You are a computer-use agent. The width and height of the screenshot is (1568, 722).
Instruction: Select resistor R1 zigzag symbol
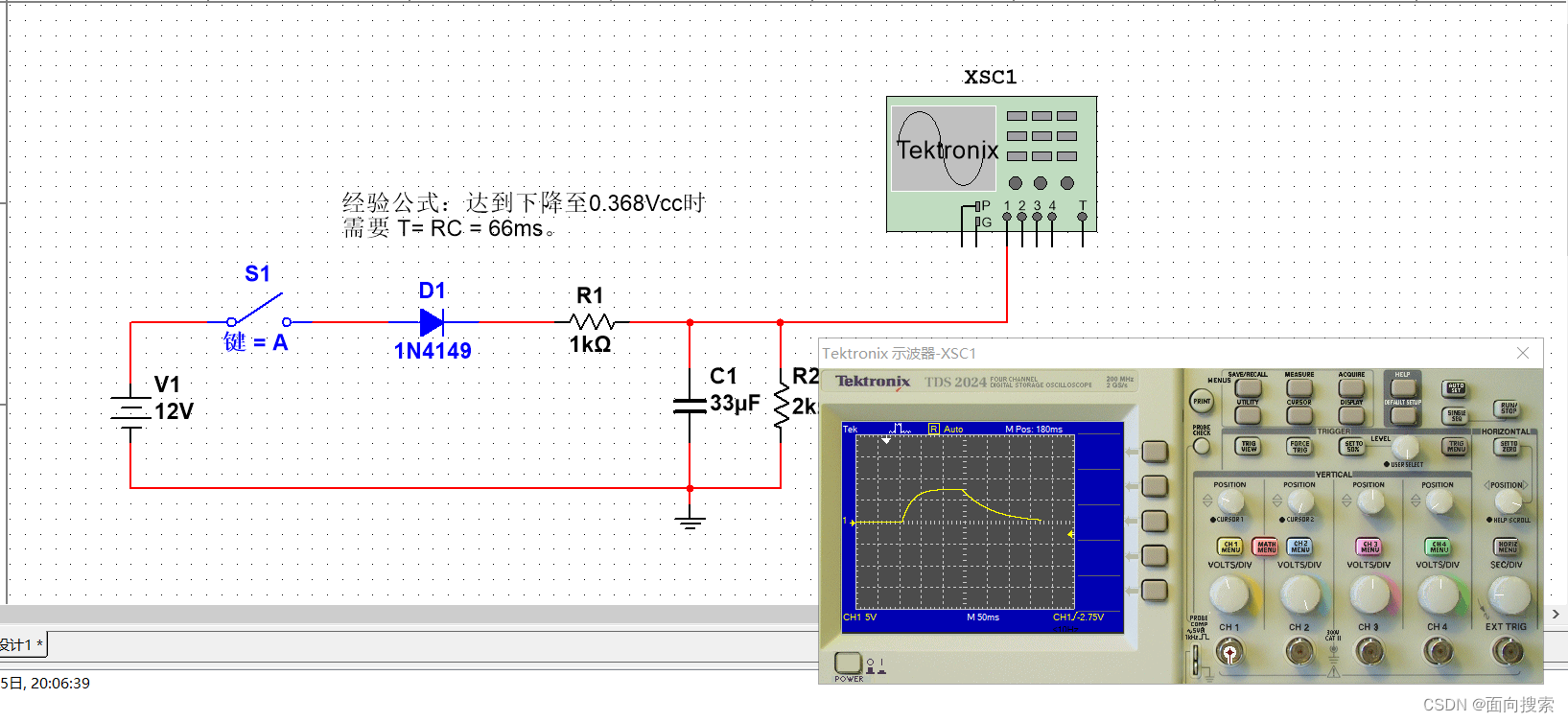(592, 322)
